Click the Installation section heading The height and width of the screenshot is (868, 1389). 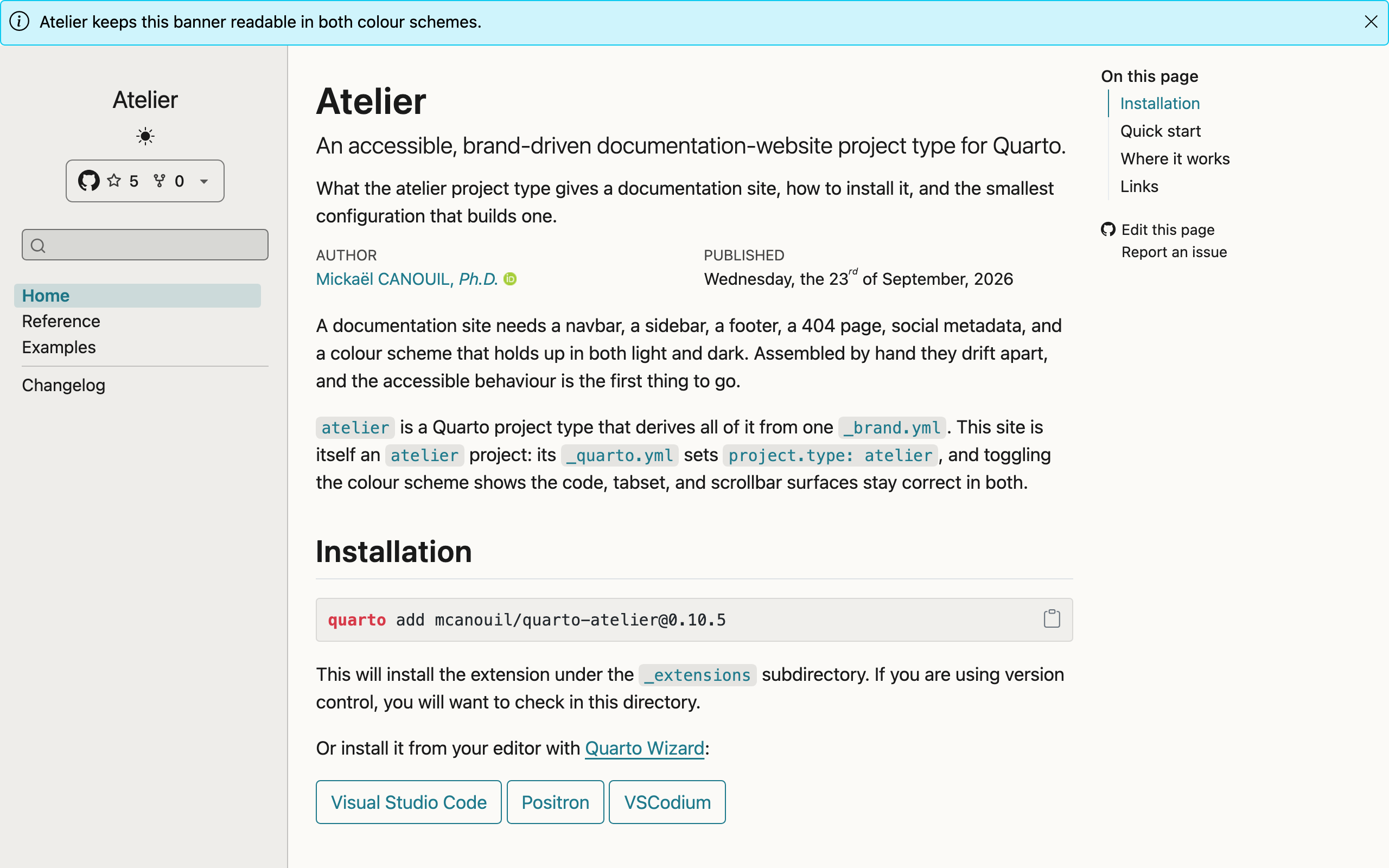(x=394, y=552)
